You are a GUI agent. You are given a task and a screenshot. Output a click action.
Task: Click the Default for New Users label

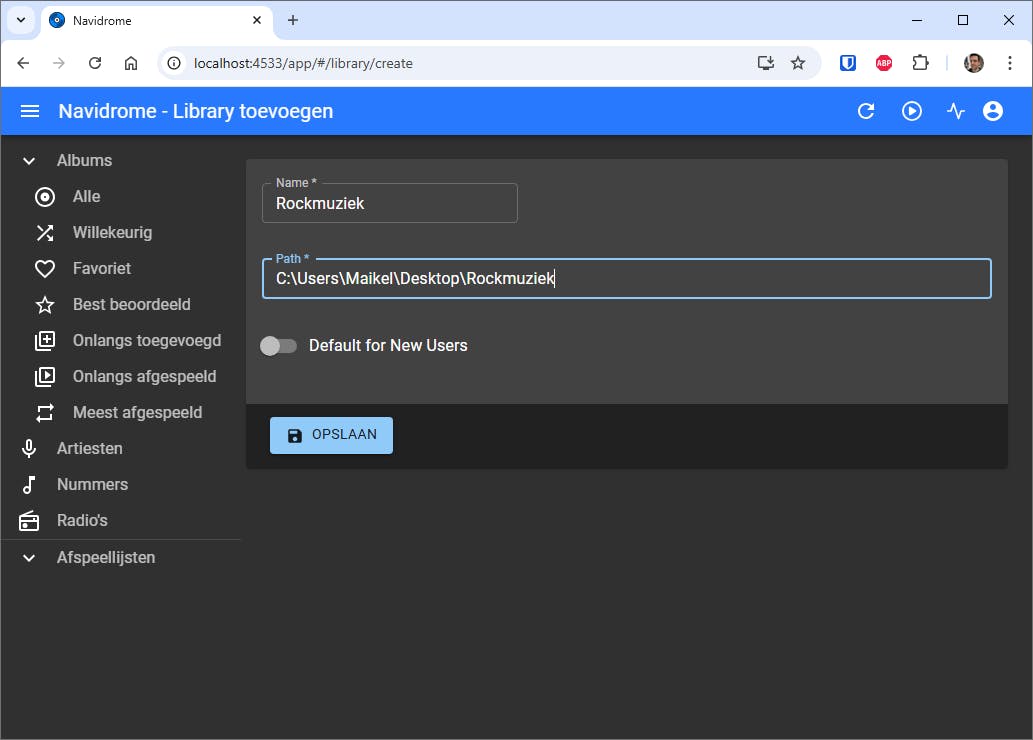click(x=388, y=346)
